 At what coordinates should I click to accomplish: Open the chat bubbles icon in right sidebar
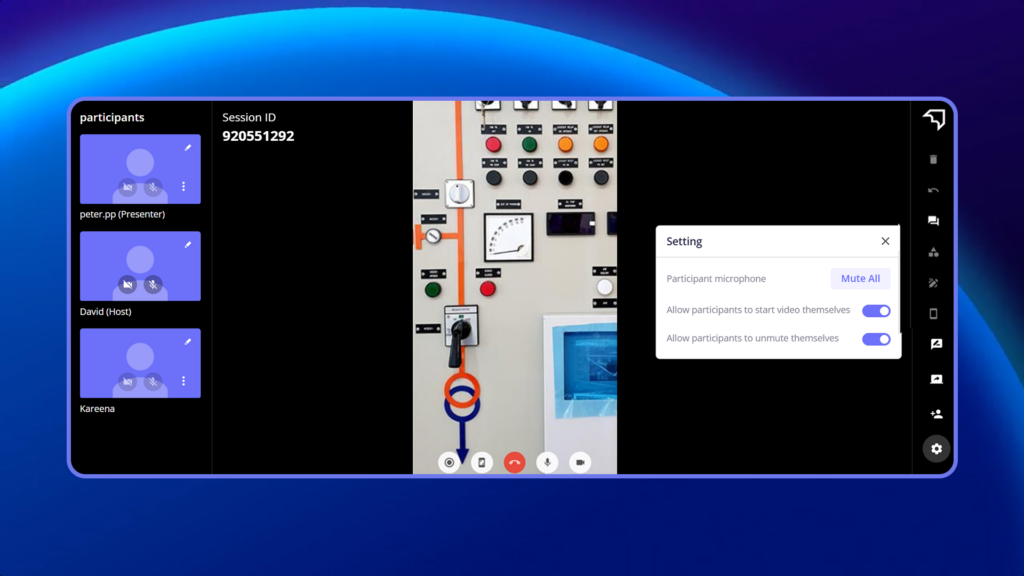coord(933,221)
